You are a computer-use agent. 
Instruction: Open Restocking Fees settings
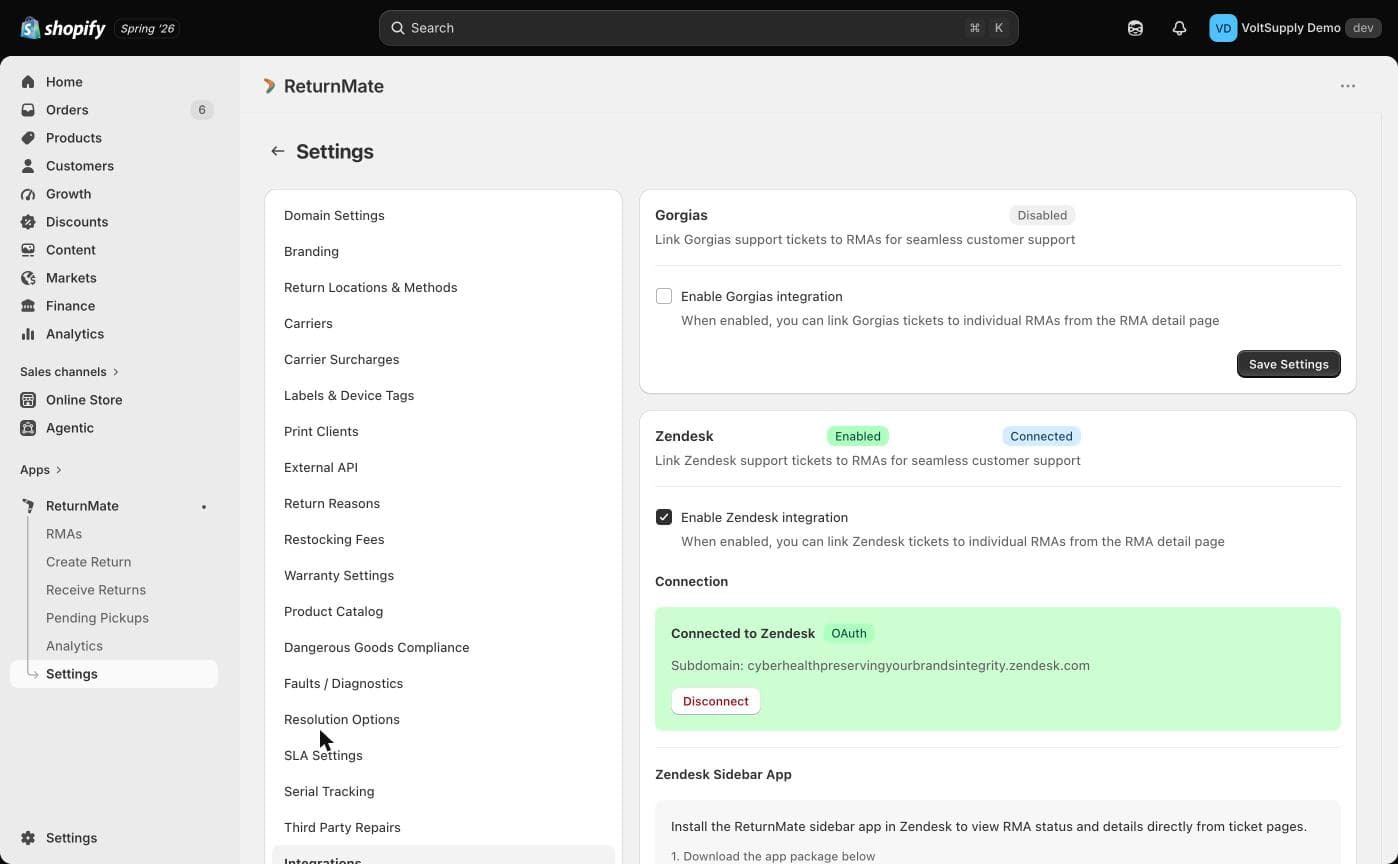click(334, 539)
